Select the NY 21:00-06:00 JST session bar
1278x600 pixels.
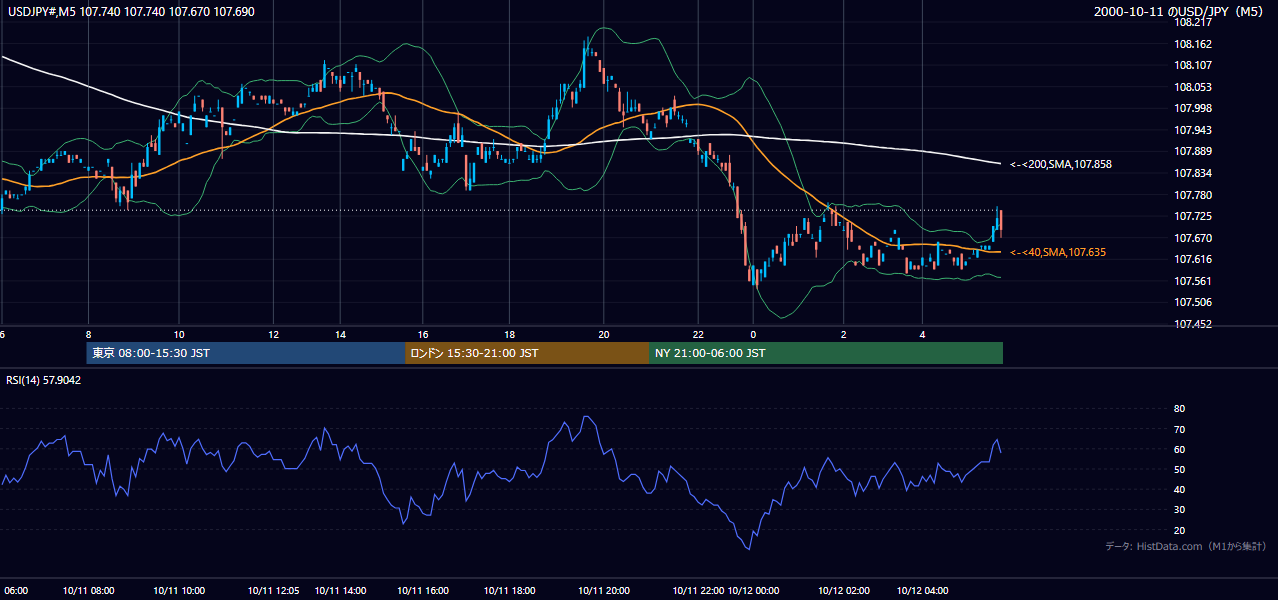pyautogui.click(x=826, y=353)
